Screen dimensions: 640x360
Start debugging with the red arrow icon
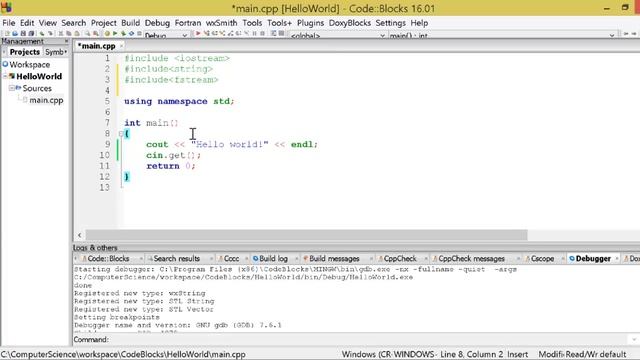pos(198,33)
